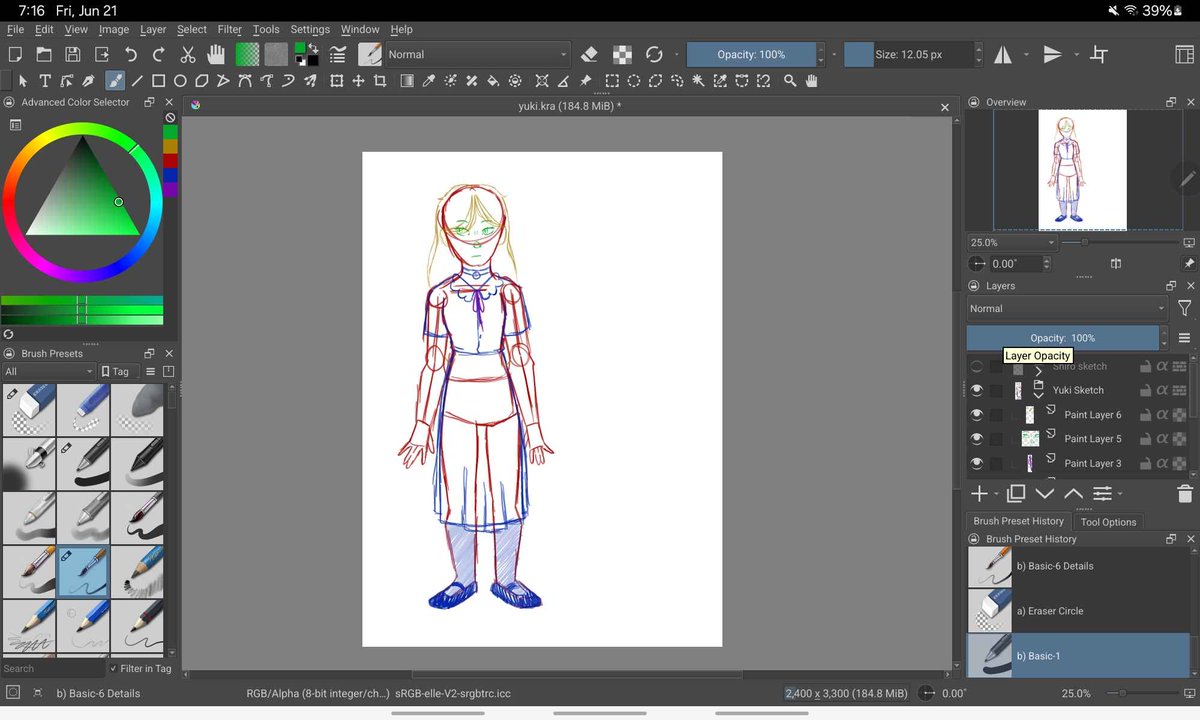Switch to the Brush Preset History tab

click(1018, 521)
